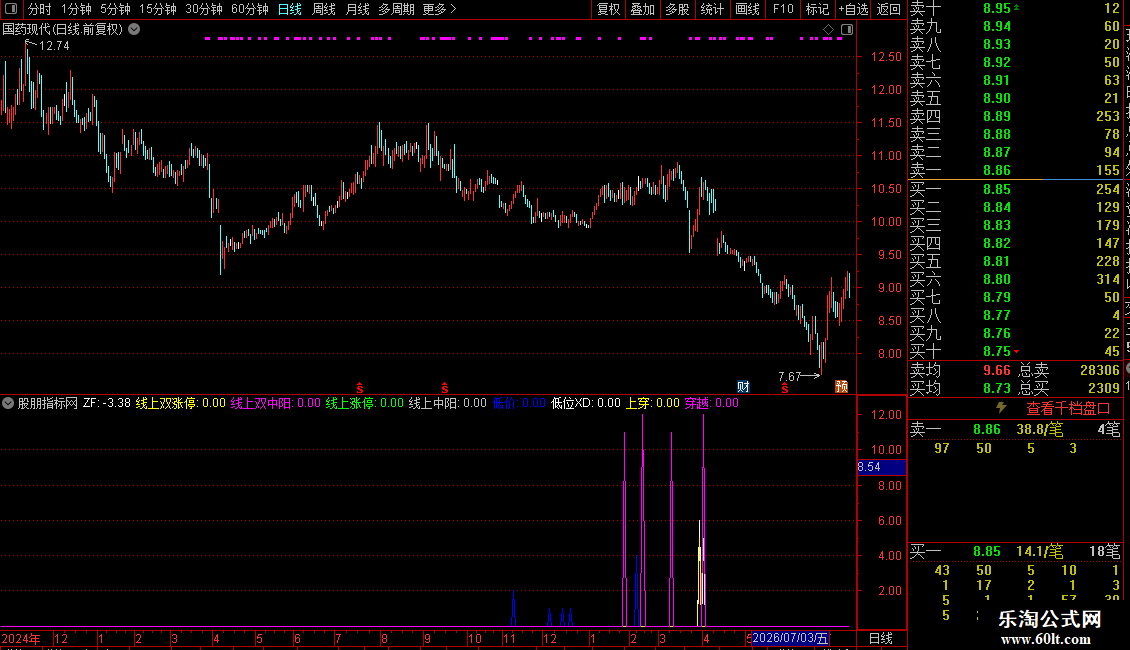The height and width of the screenshot is (650, 1130).
Task: Select the 60分钟 period
Action: click(x=250, y=9)
